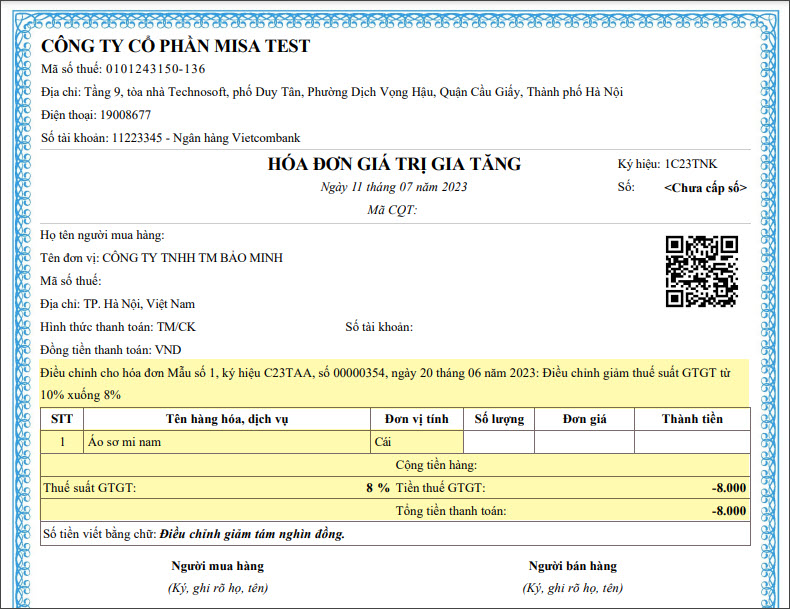Click the Tổng tiền thanh toán amount -8.000
Image resolution: width=790 pixels, height=609 pixels.
click(727, 511)
